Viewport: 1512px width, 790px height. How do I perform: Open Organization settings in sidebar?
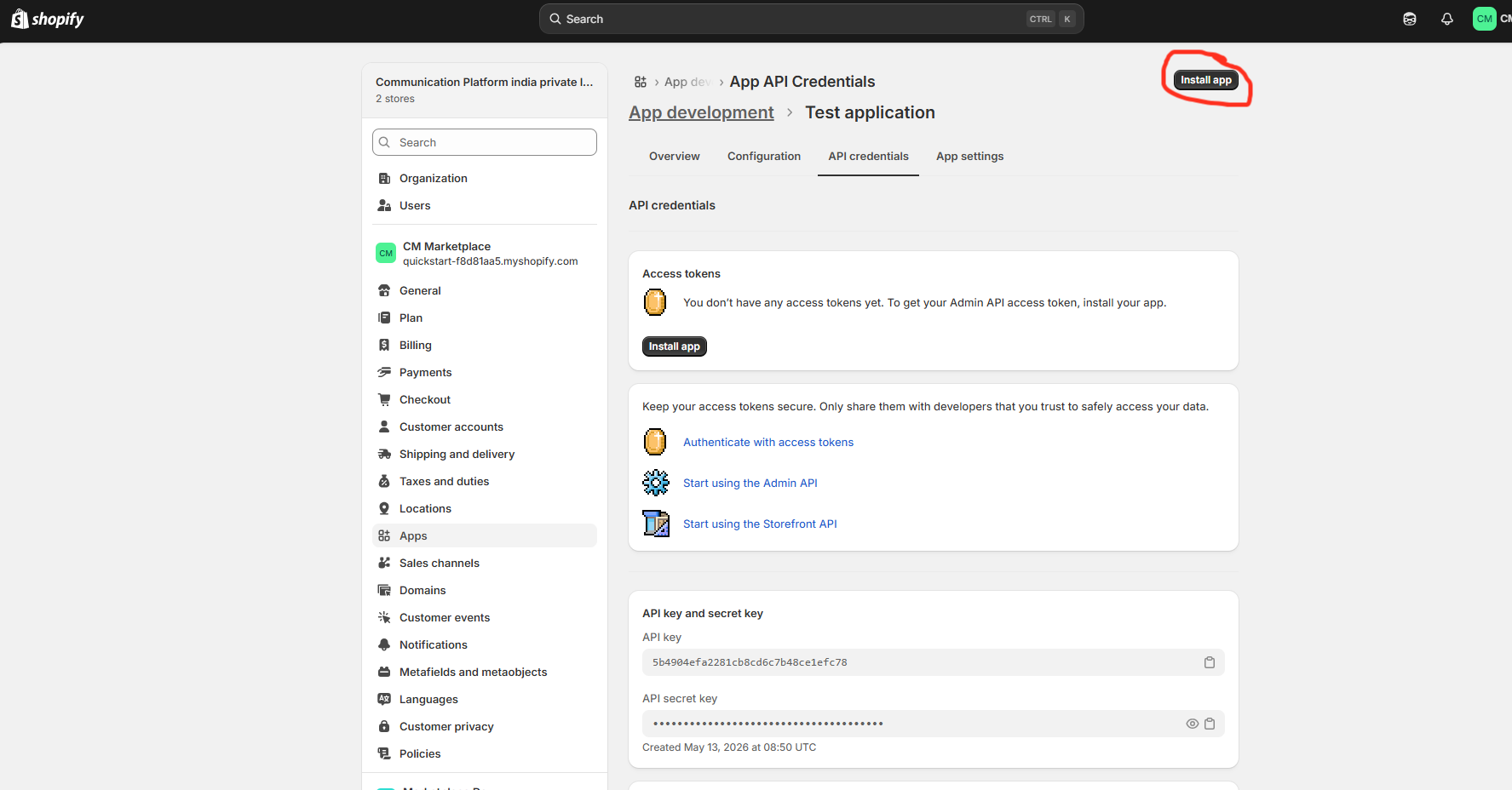click(x=485, y=178)
